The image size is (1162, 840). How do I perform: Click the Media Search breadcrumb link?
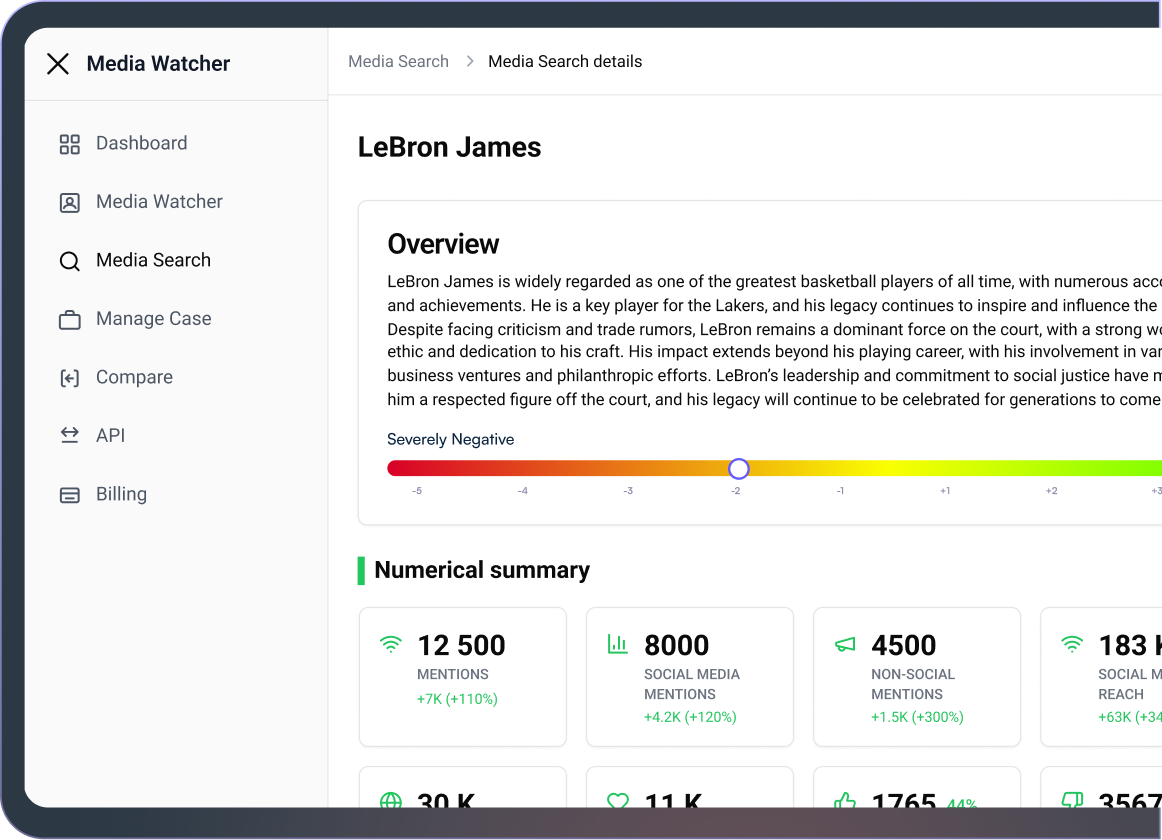[399, 62]
